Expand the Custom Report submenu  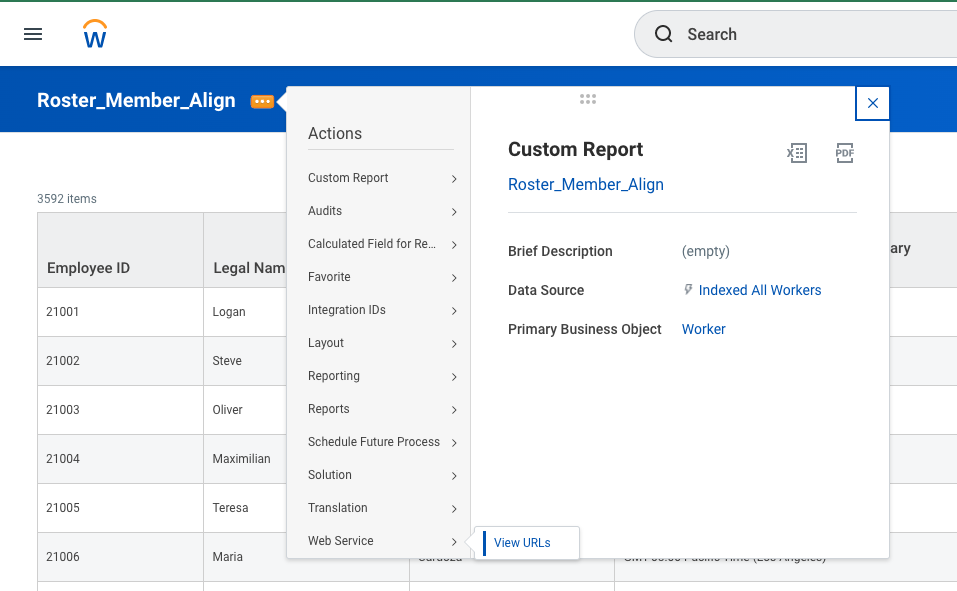pyautogui.click(x=380, y=178)
